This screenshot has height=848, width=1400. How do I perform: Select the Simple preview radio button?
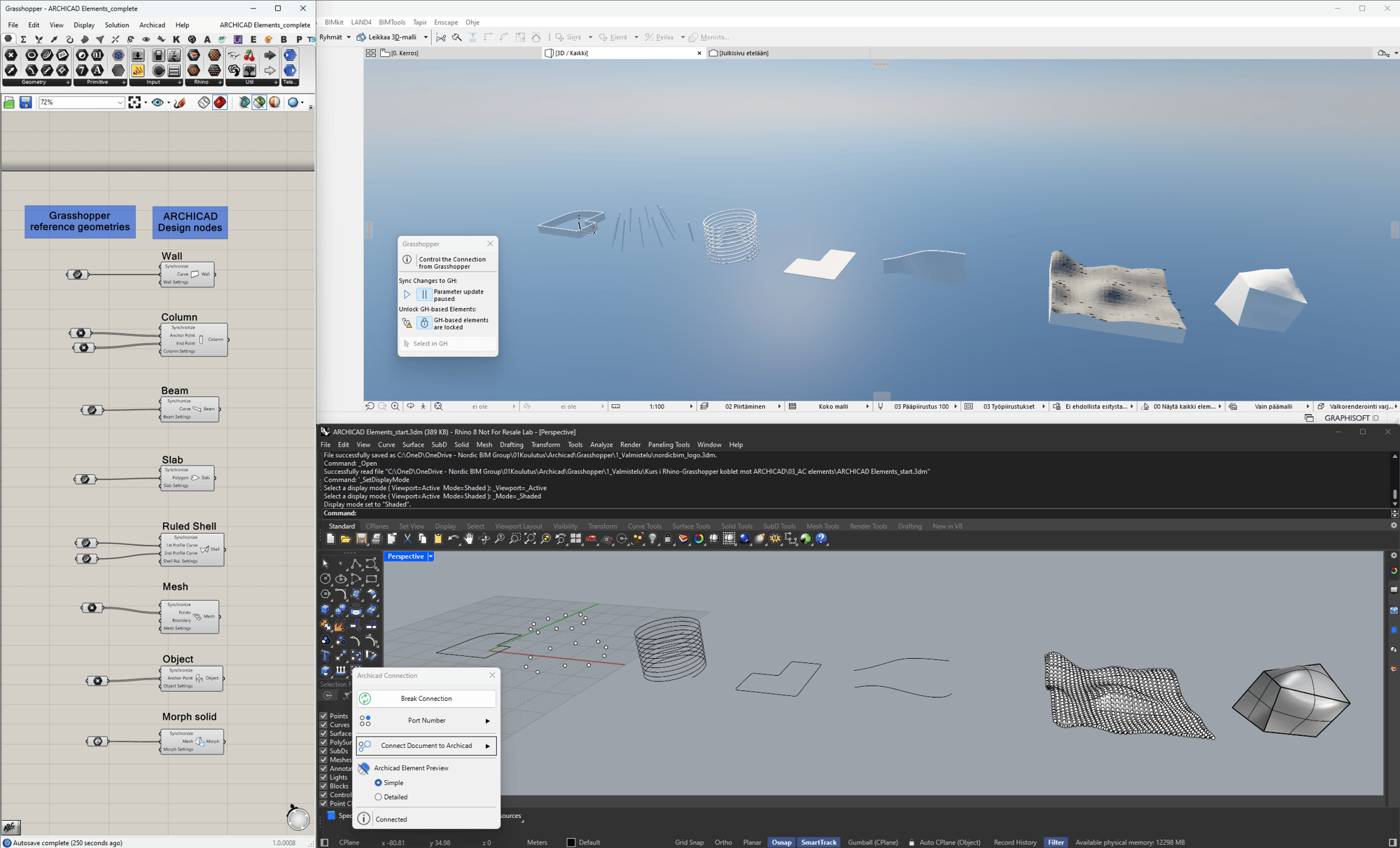378,783
